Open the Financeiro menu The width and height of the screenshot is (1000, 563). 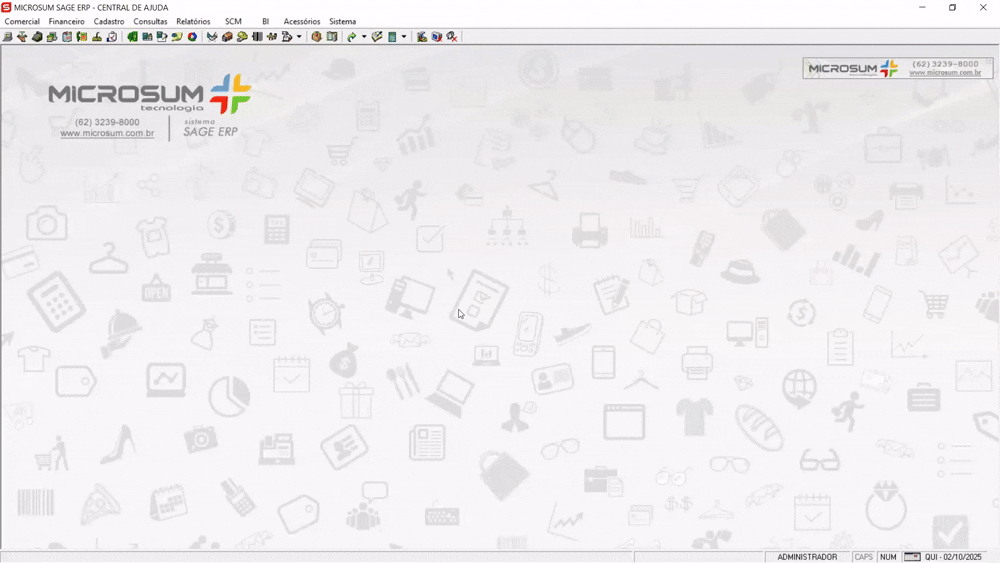[x=67, y=21]
